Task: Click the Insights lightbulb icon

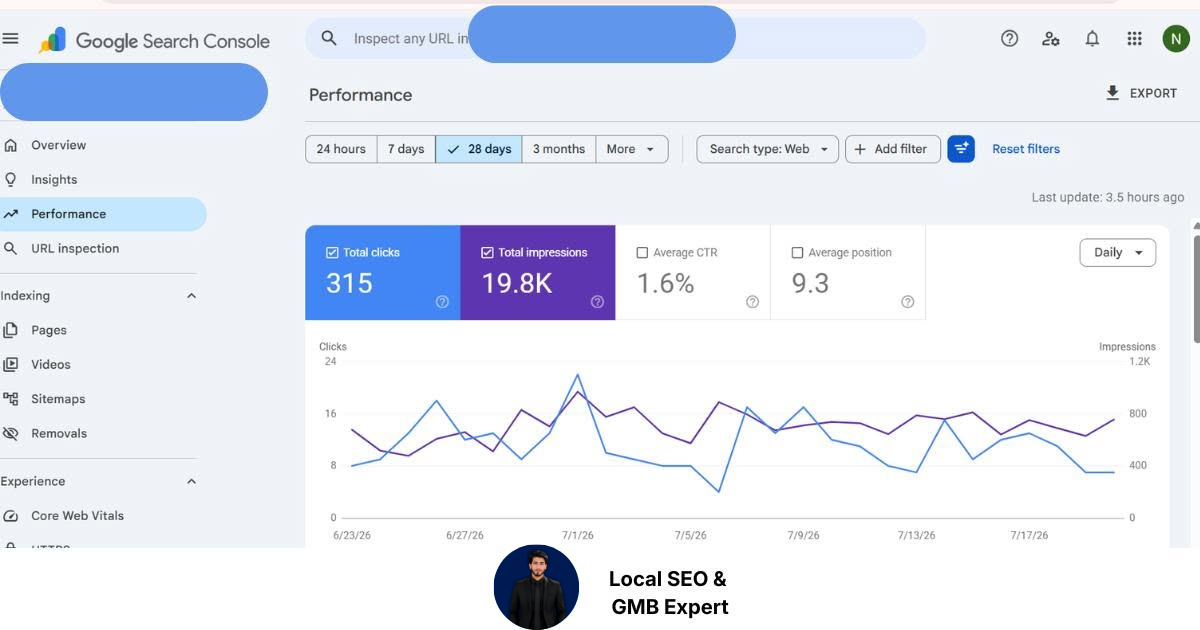Action: coord(11,179)
